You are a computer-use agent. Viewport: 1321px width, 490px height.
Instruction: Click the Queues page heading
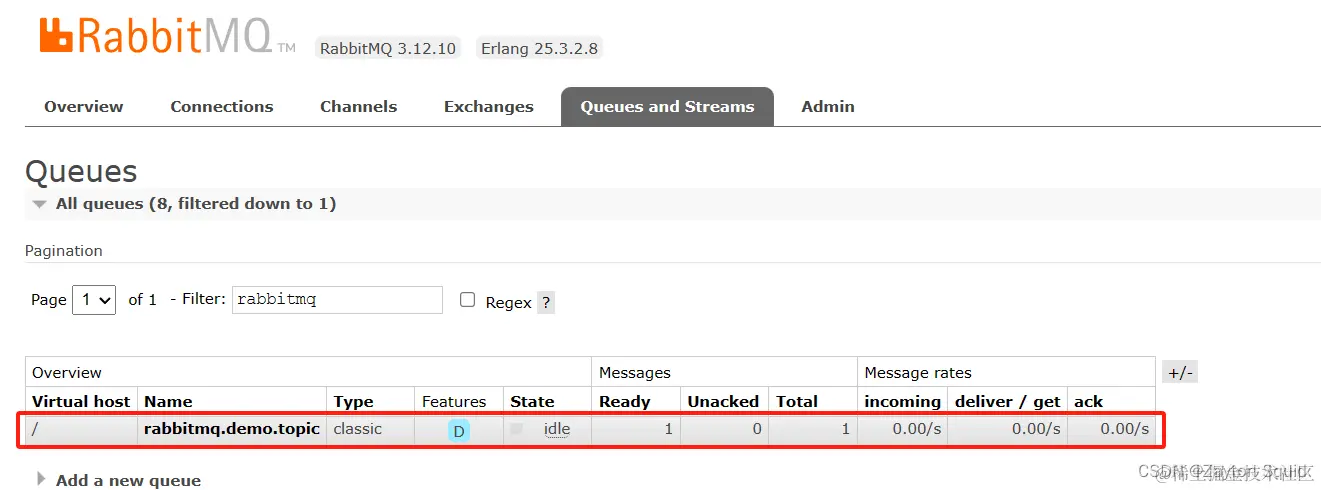point(81,171)
